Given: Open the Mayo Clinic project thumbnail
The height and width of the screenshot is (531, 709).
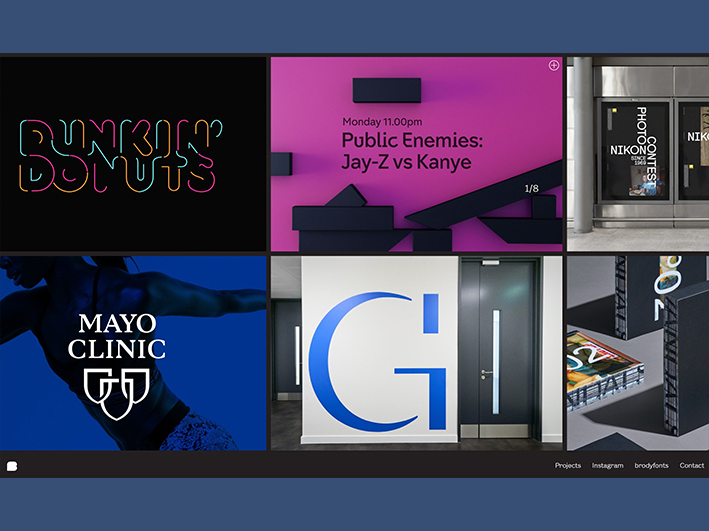Looking at the screenshot, I should (x=133, y=353).
